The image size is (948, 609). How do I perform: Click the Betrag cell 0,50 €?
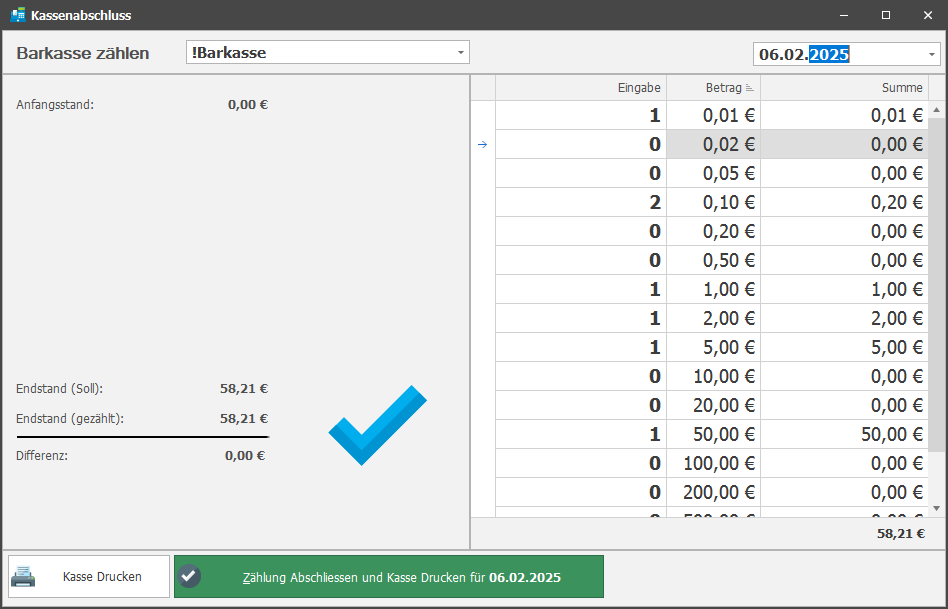713,261
